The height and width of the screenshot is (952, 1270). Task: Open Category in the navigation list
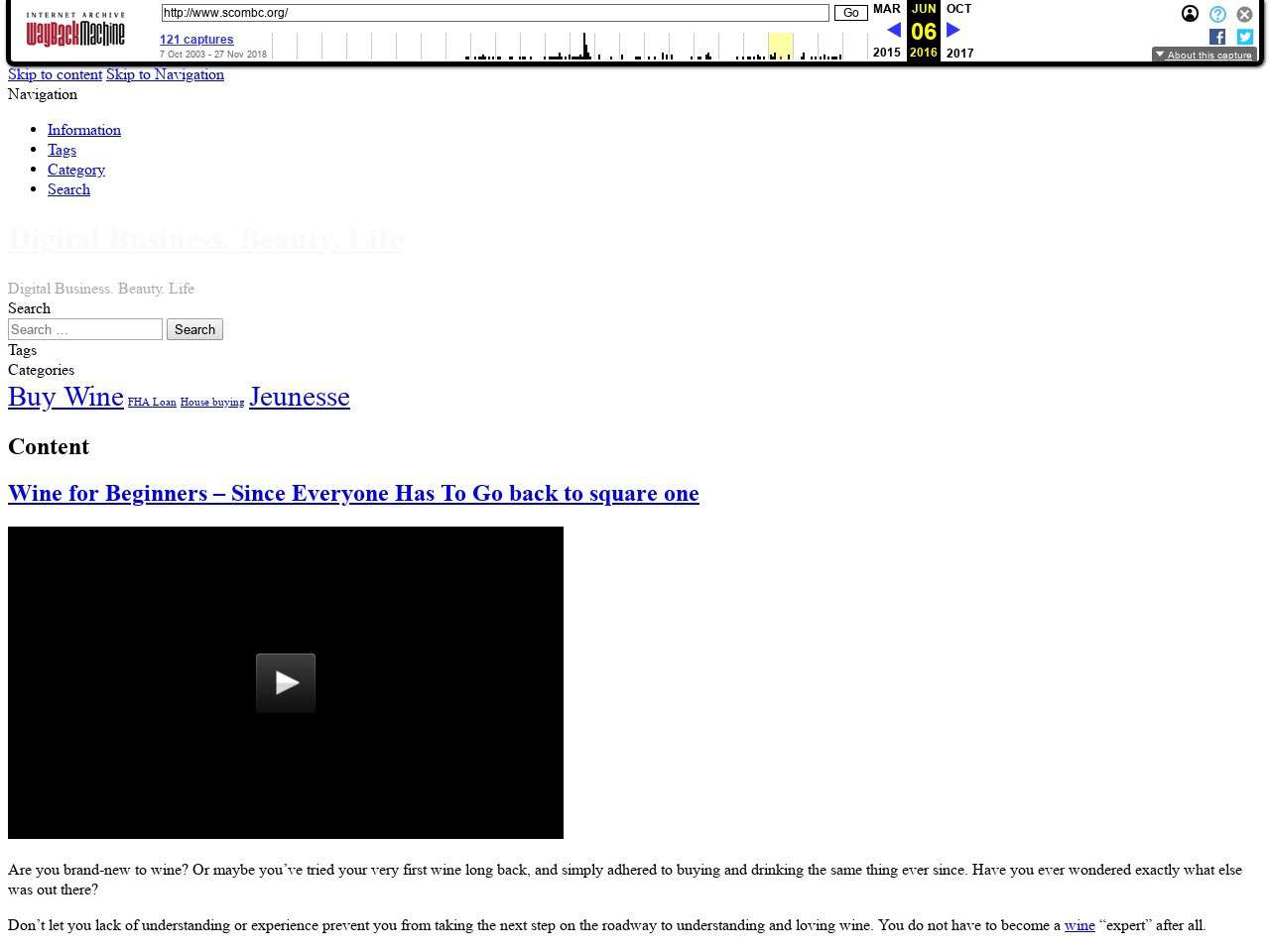[76, 170]
